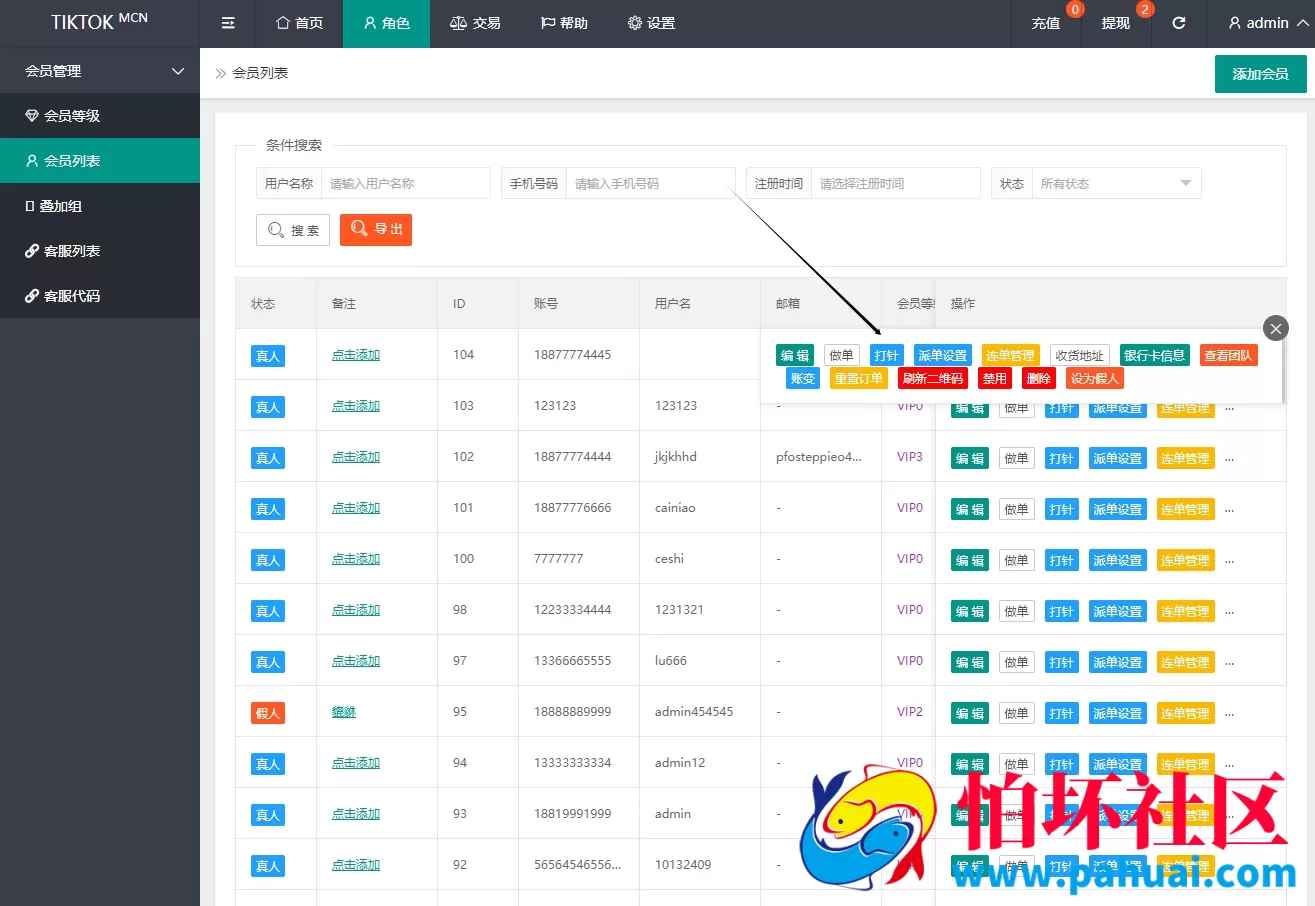Click 连单管理 for user lu666
Image resolution: width=1315 pixels, height=906 pixels.
1185,662
